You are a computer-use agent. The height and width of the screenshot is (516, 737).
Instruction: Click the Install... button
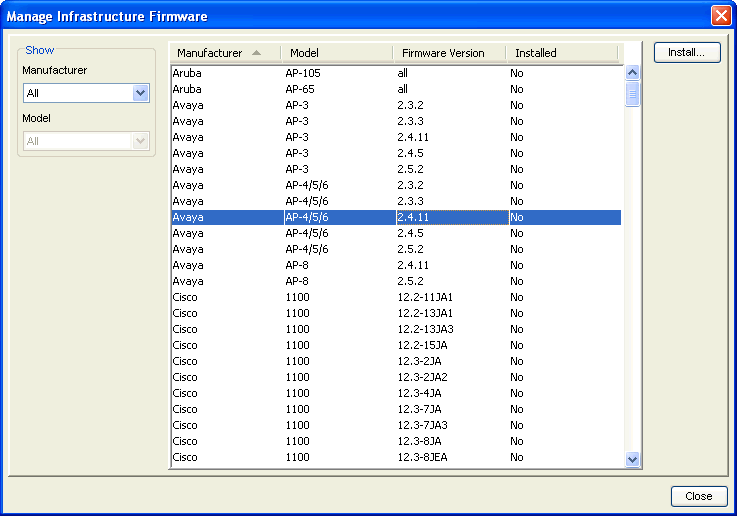(687, 52)
